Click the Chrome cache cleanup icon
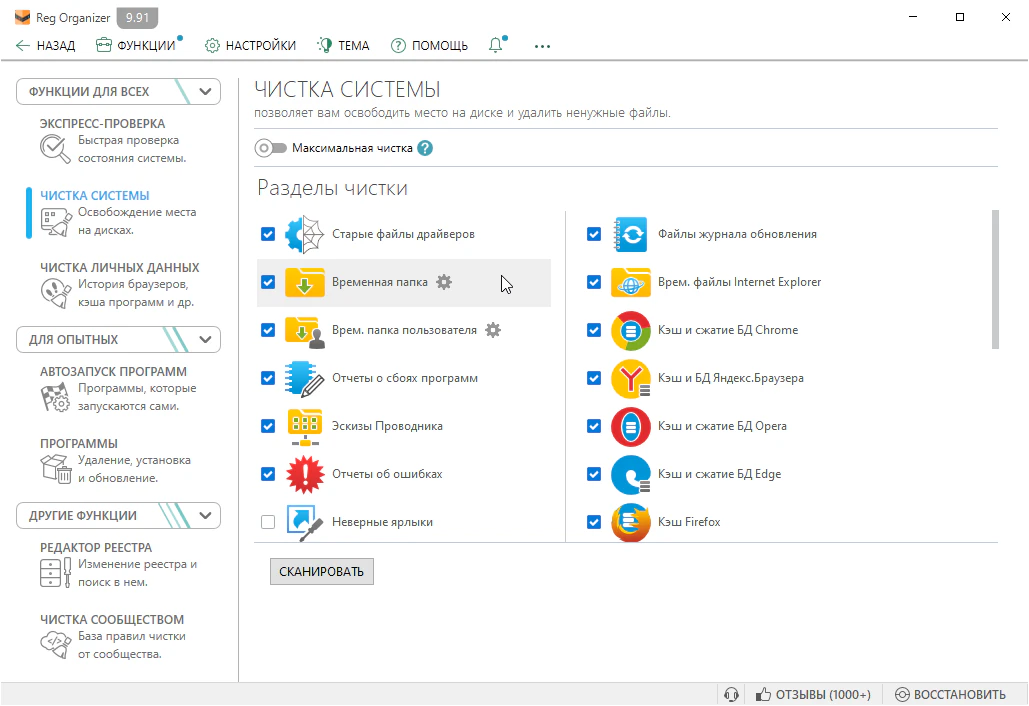 tap(630, 330)
